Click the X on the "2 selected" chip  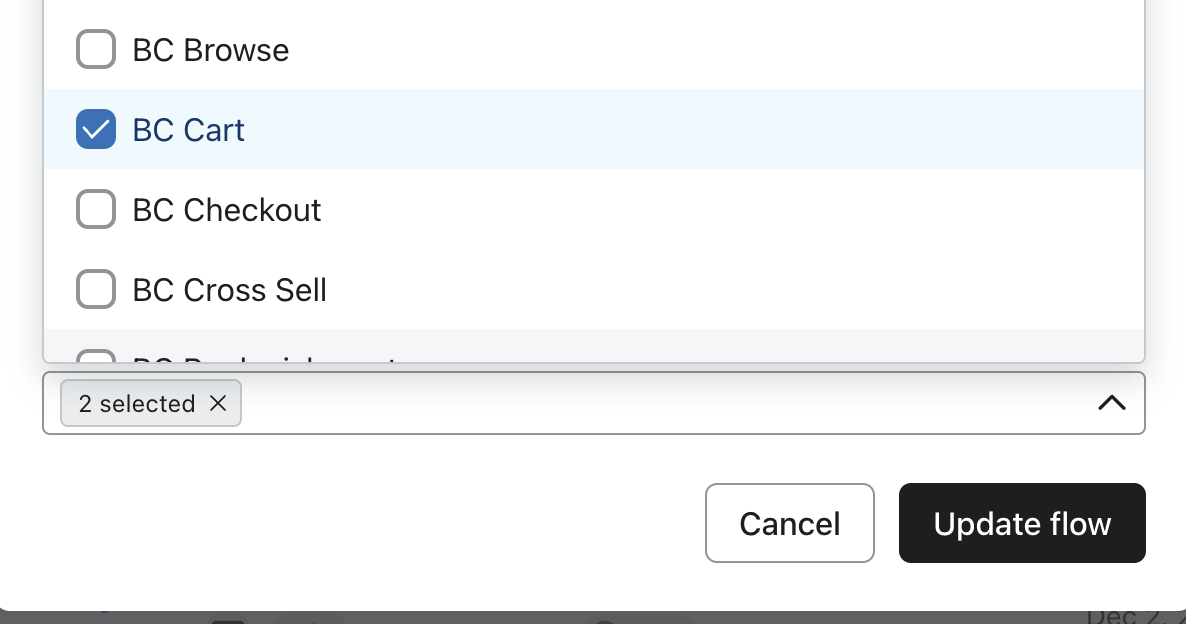[x=218, y=403]
